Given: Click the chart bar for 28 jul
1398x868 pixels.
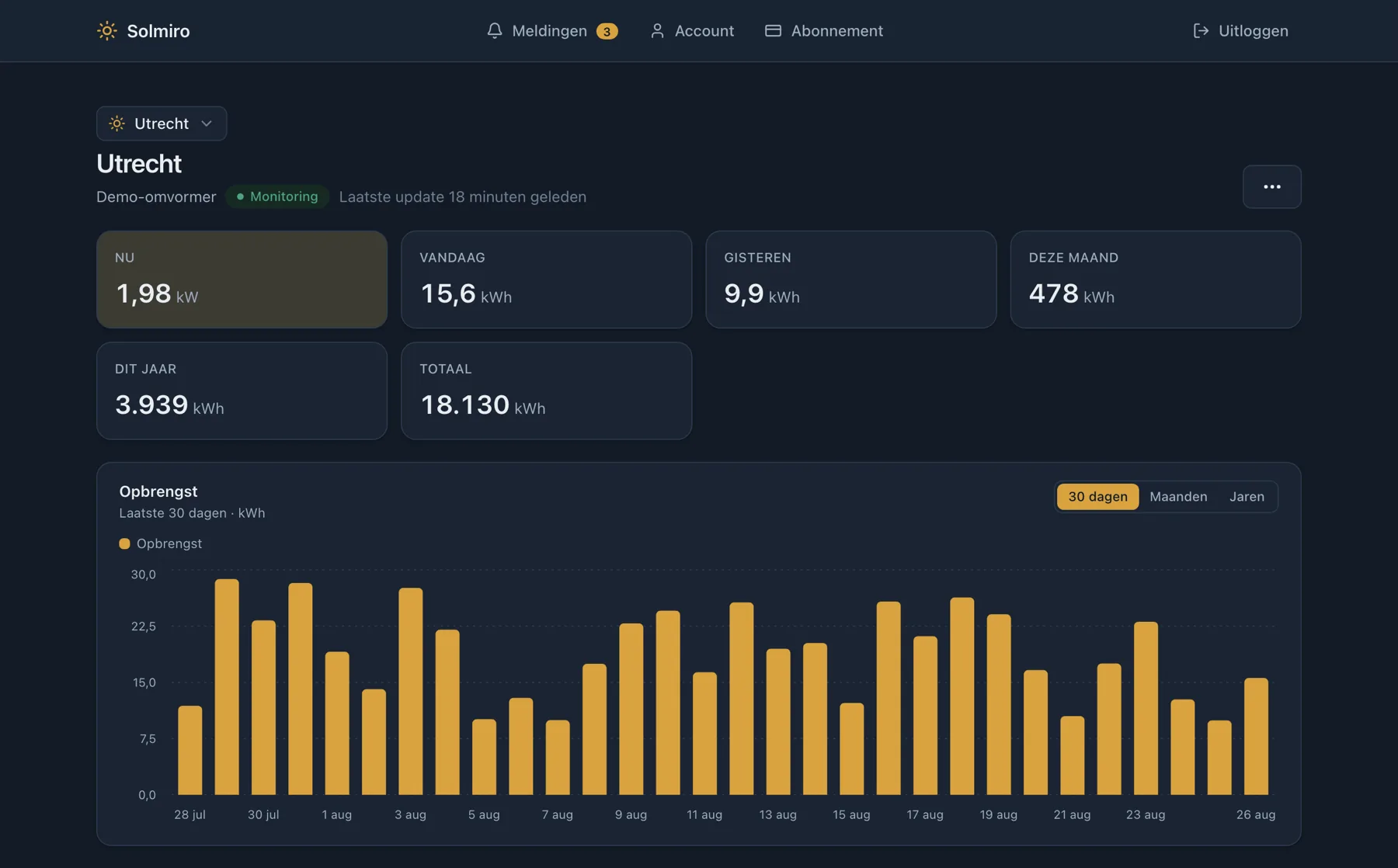Looking at the screenshot, I should tap(190, 750).
